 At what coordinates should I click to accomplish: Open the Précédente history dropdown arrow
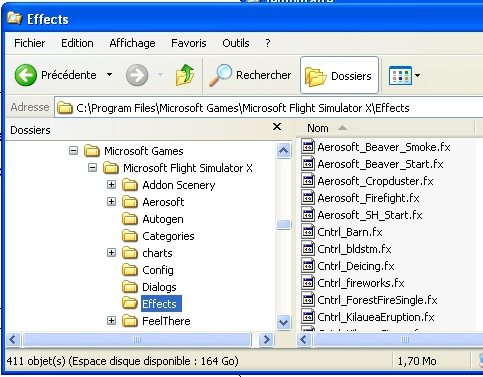click(109, 75)
